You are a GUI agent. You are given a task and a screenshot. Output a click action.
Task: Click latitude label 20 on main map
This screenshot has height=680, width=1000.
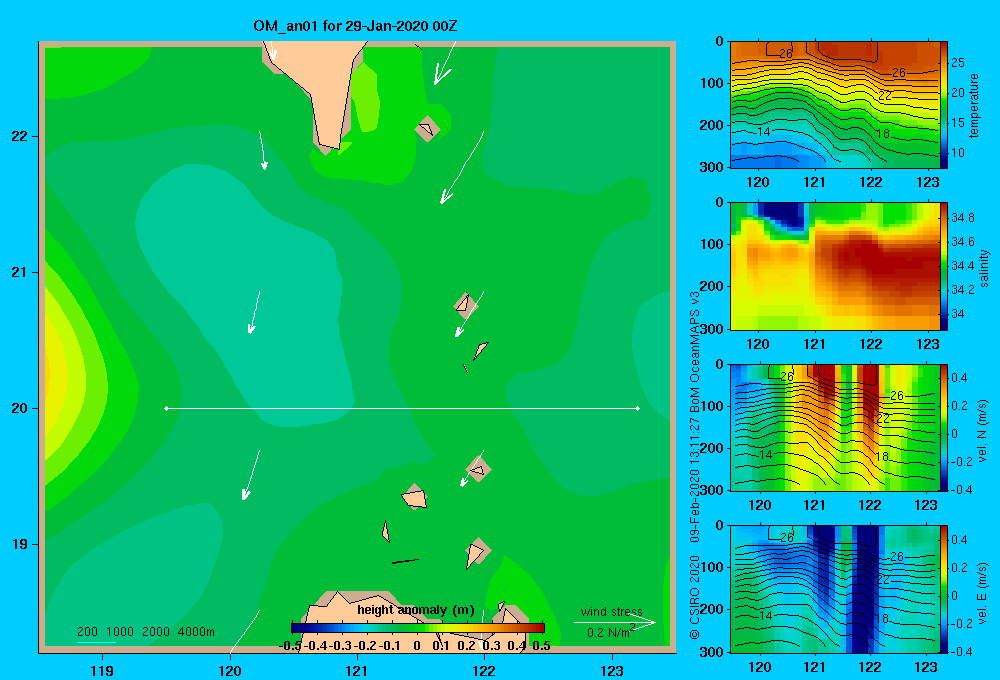(19, 408)
